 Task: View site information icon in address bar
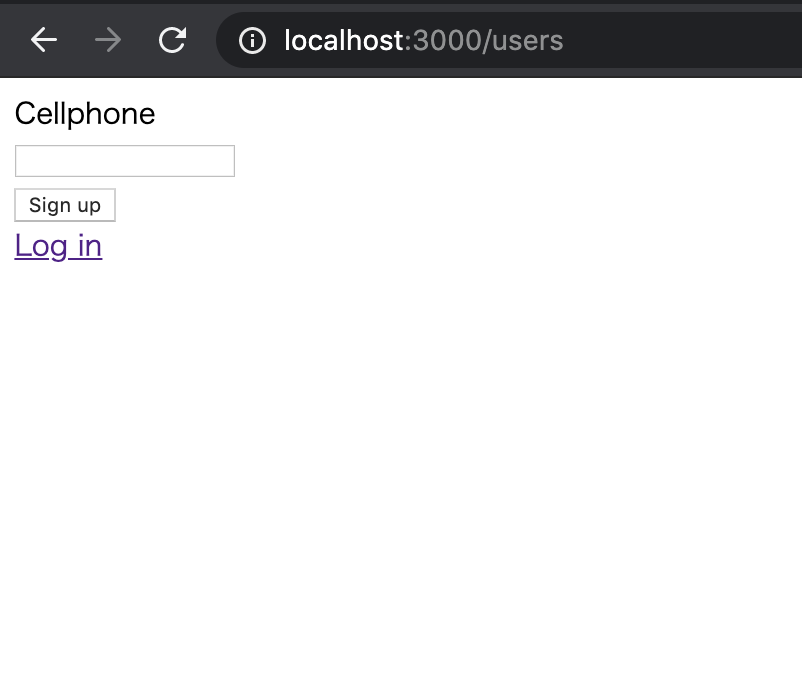click(252, 40)
